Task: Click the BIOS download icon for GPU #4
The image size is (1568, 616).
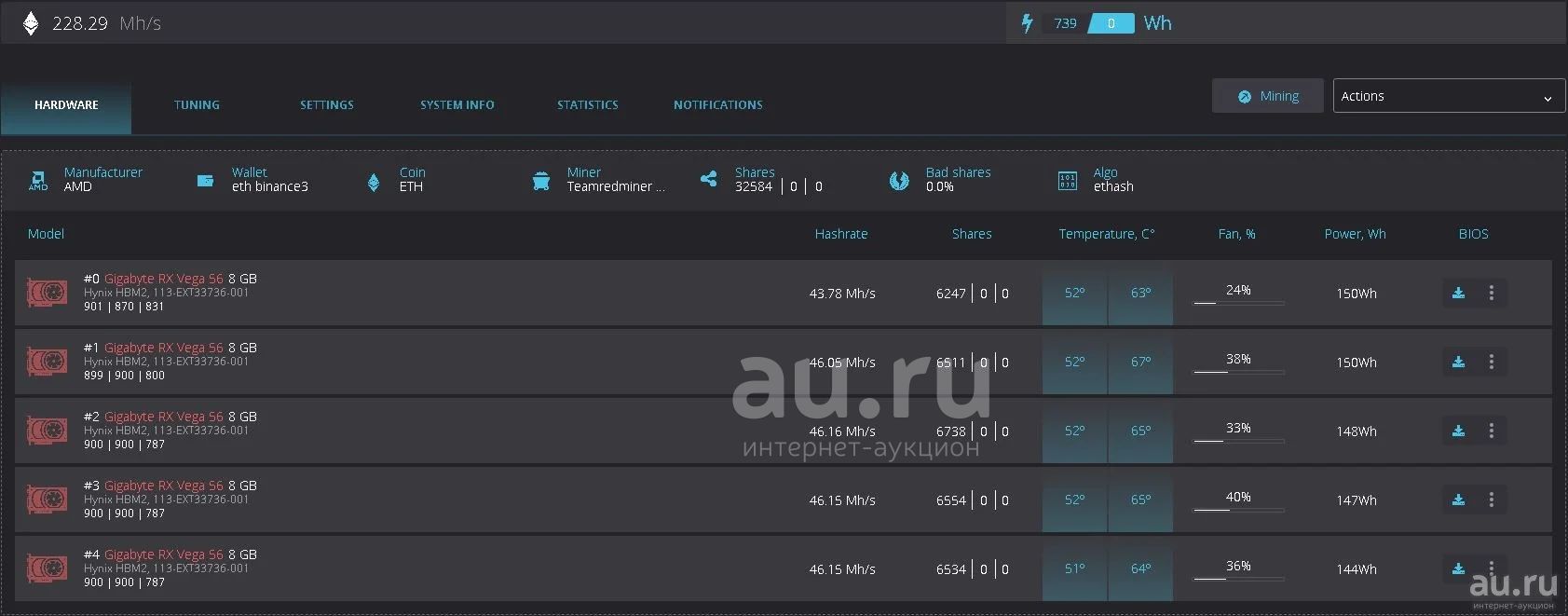Action: click(1458, 568)
